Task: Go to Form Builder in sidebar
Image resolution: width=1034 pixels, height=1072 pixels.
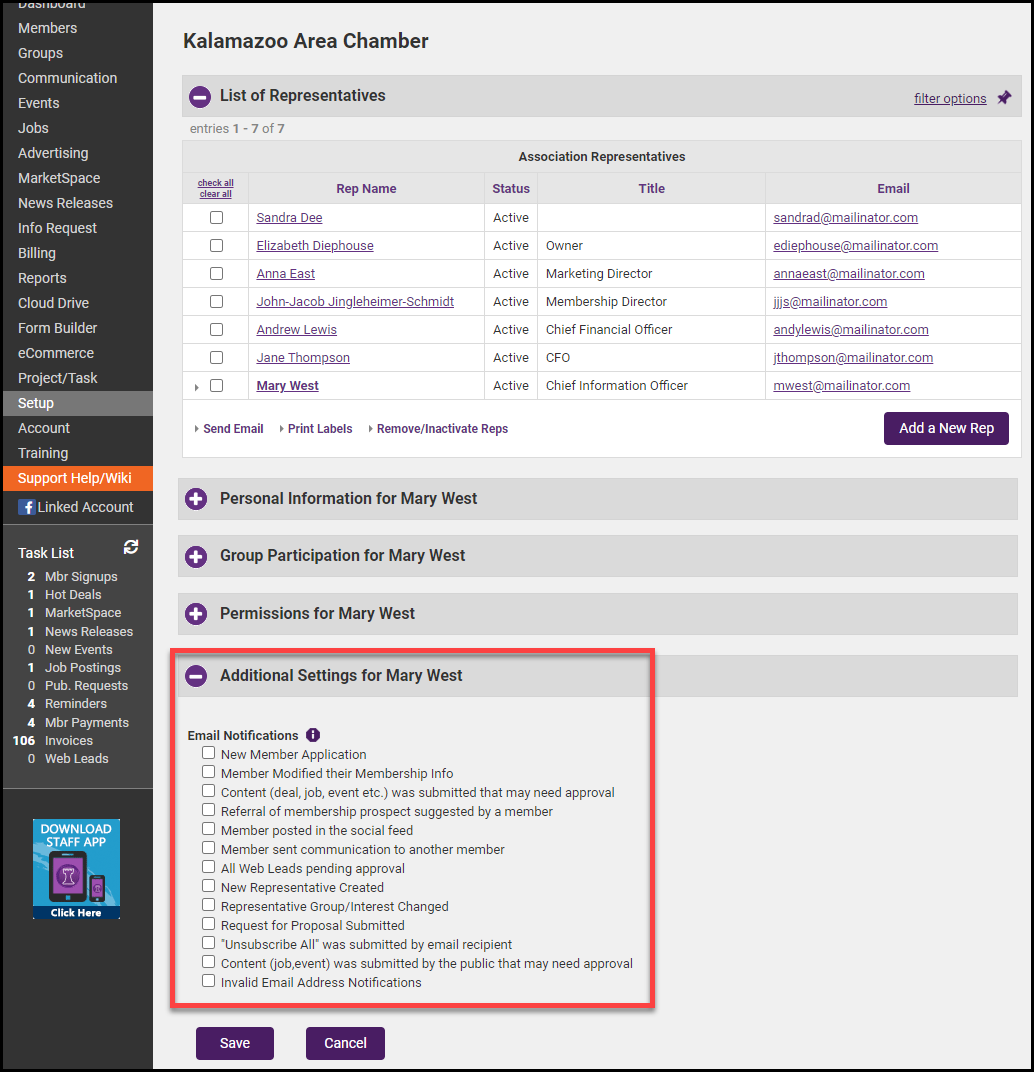Action: pos(58,328)
